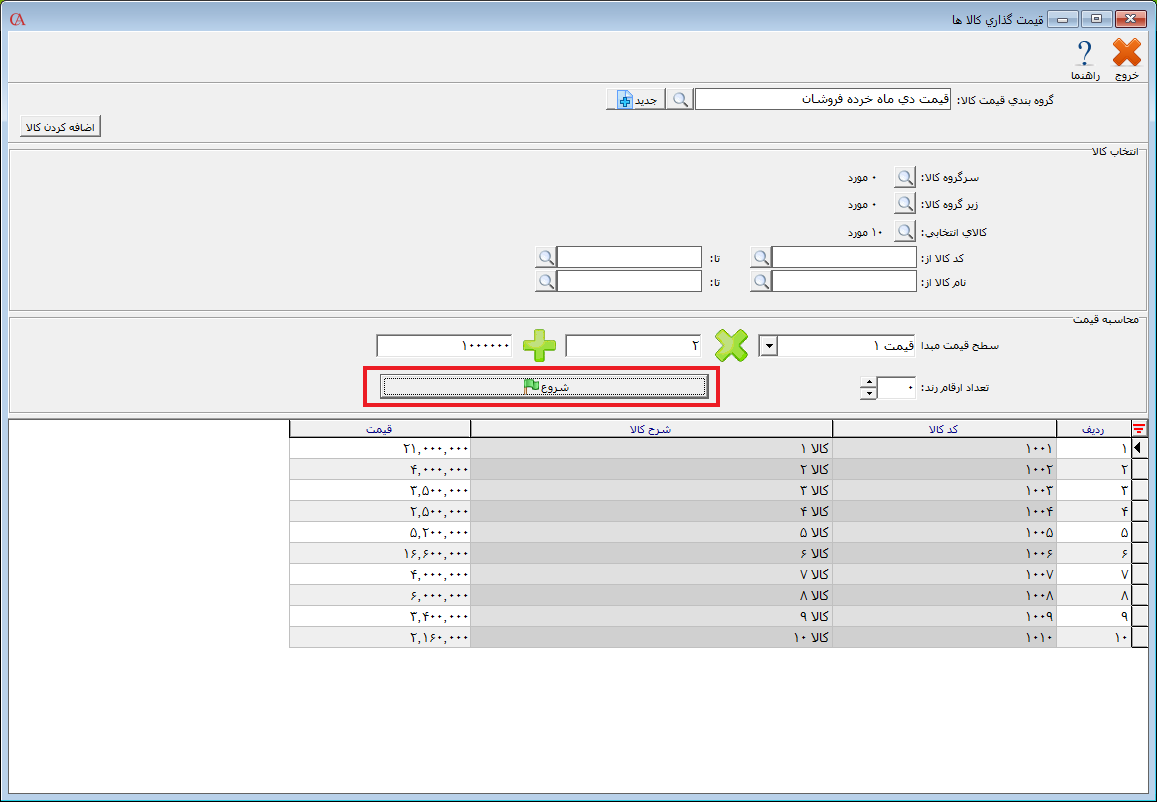Click the product code (کد کالا) column header
The width and height of the screenshot is (1157, 802).
pos(944,429)
